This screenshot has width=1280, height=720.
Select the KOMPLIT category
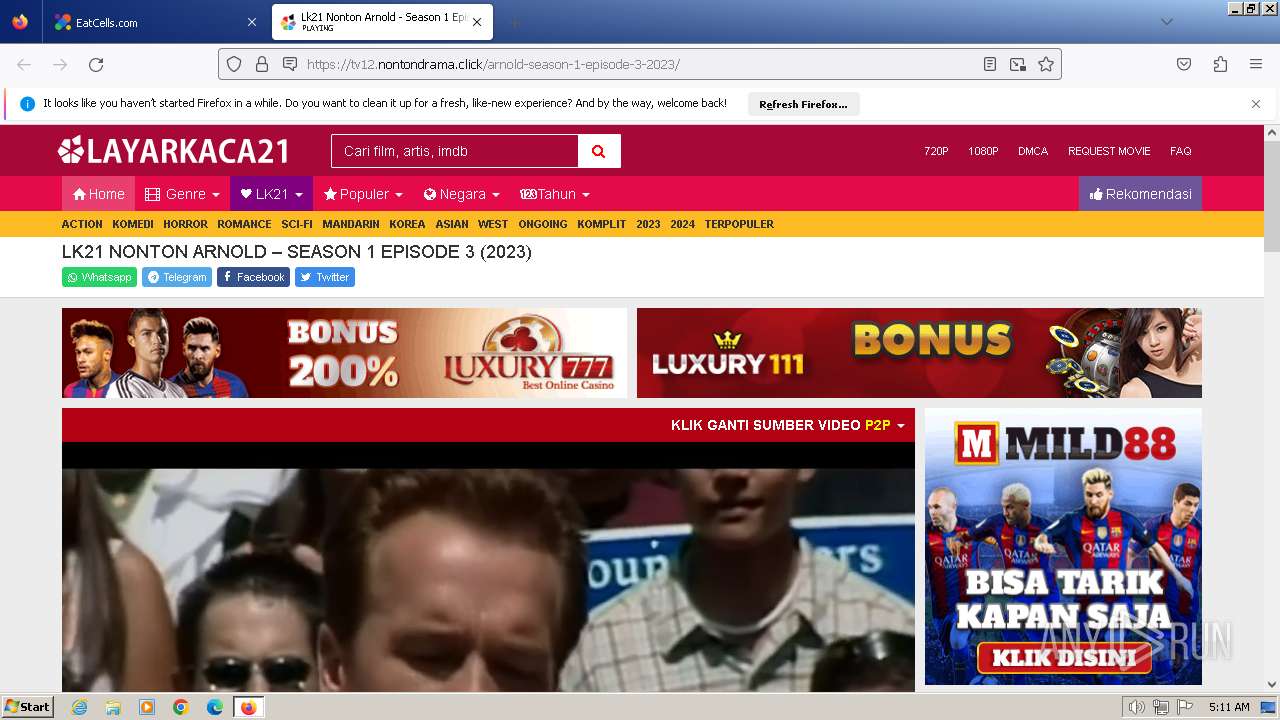pyautogui.click(x=601, y=224)
